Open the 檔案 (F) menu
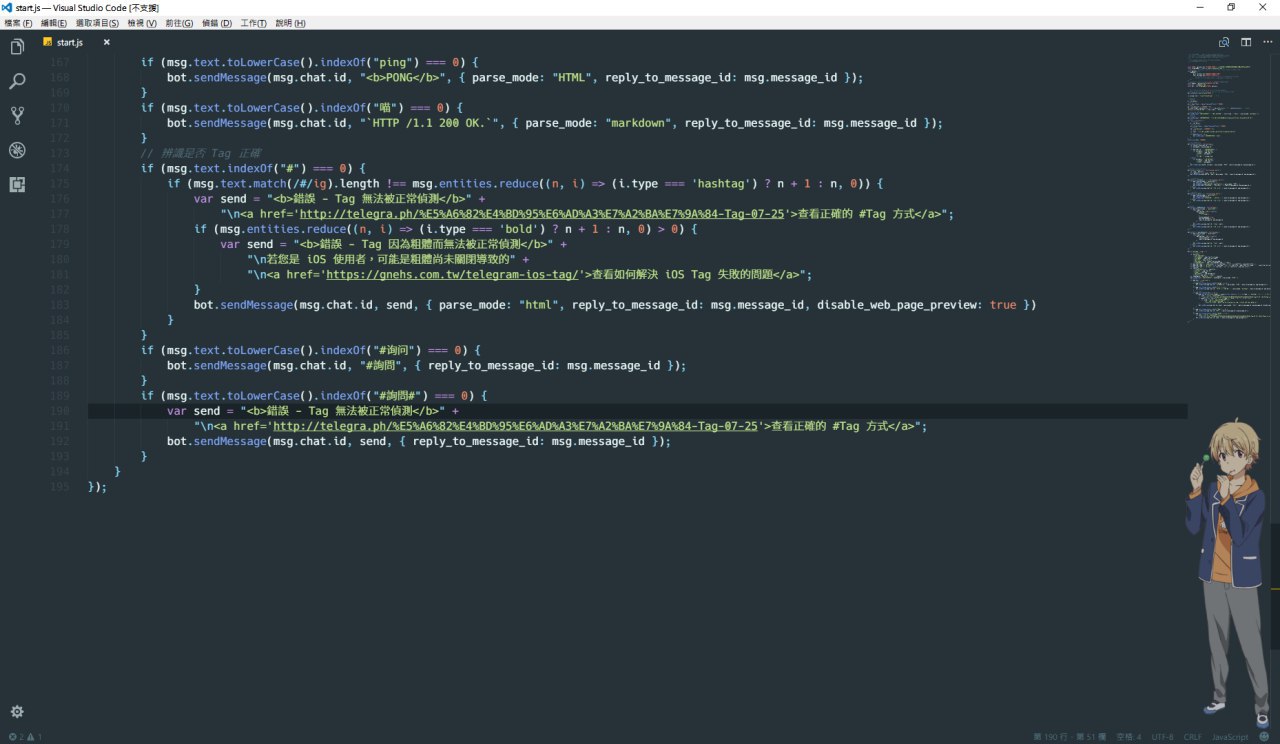Screen dimensions: 1280x744 pos(18,23)
